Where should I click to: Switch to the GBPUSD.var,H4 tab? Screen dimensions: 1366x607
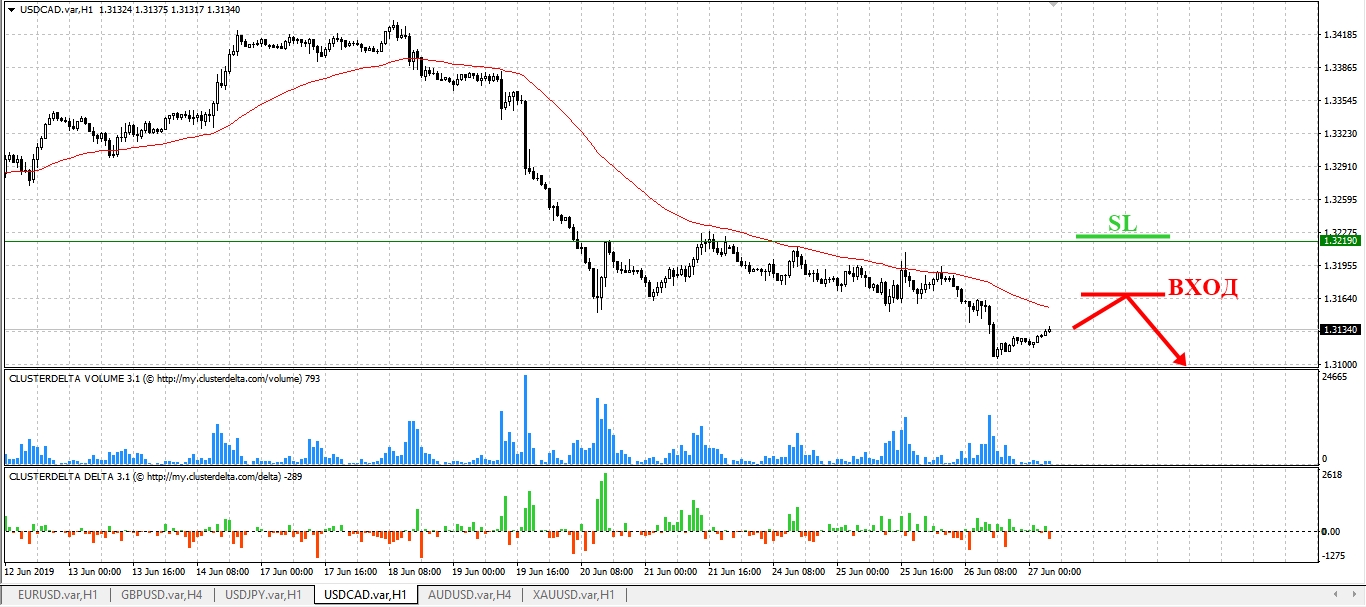161,595
